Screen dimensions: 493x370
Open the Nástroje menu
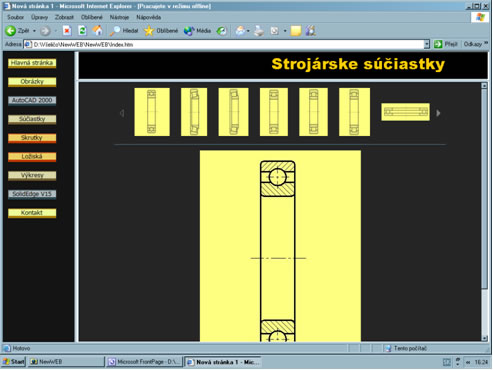[119, 17]
